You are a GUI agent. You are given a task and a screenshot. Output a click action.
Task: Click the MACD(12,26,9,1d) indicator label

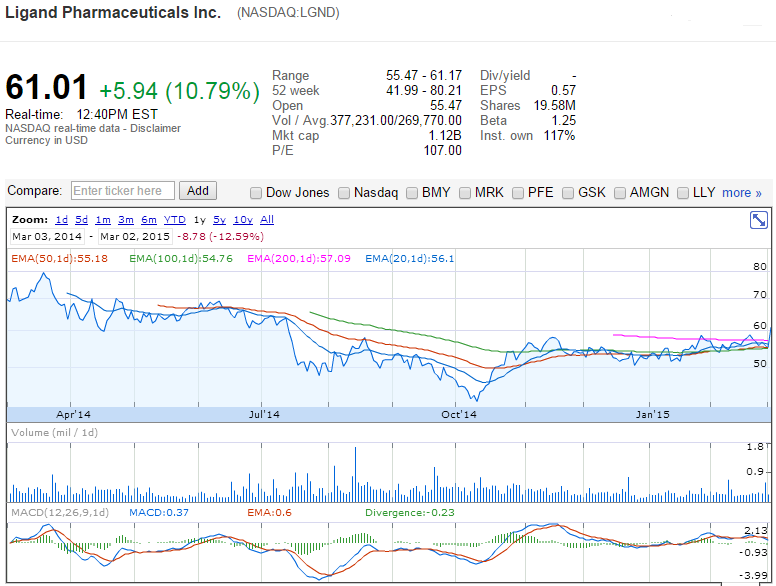pos(60,513)
